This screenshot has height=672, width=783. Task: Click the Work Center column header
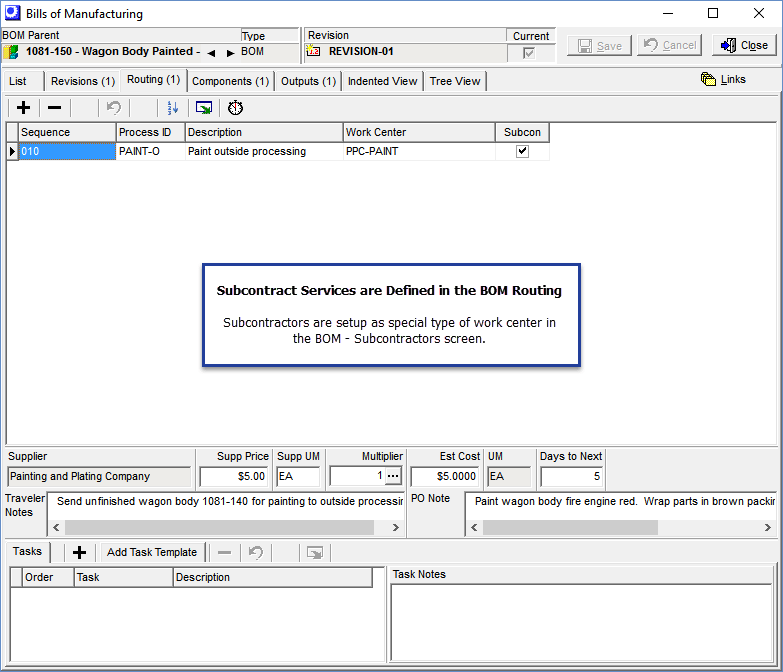(x=420, y=132)
